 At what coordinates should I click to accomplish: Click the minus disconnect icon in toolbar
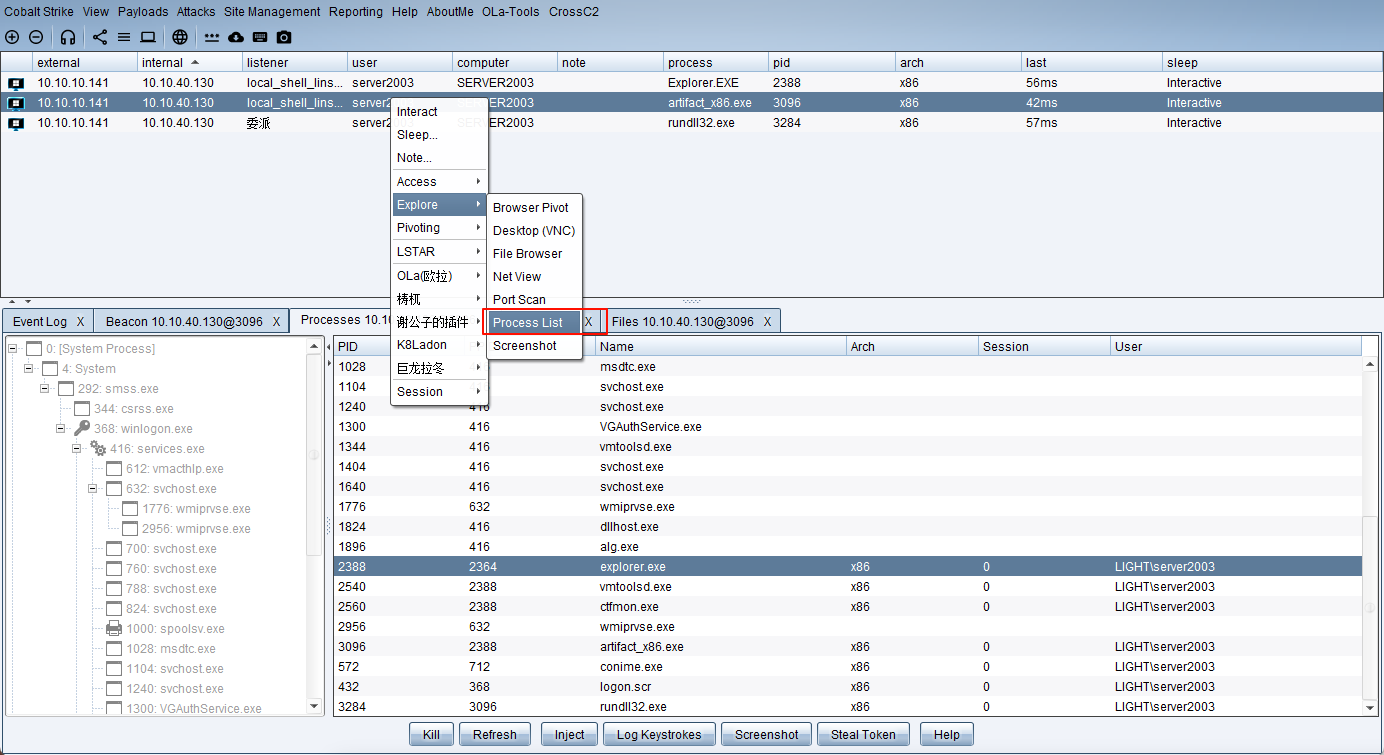click(x=36, y=37)
